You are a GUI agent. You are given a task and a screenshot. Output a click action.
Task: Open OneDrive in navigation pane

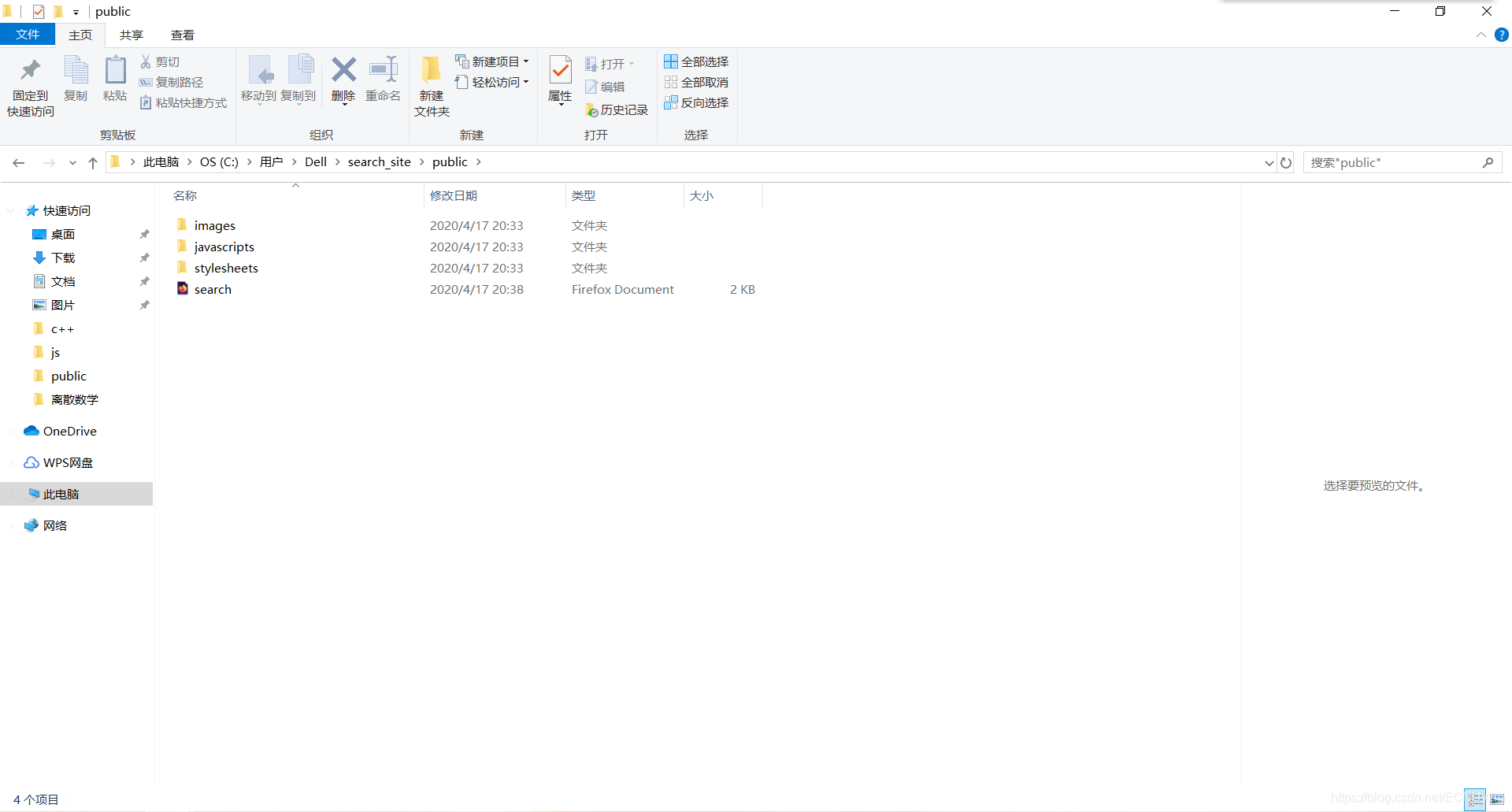tap(69, 432)
